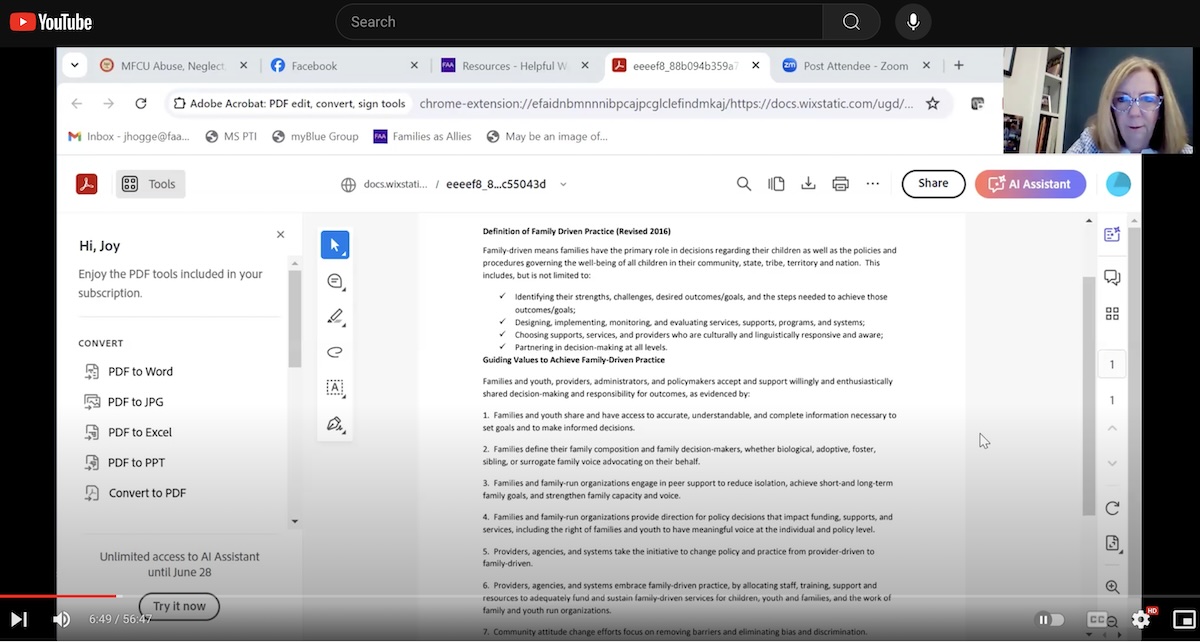Open the Chrome tab search dropdown
The width and height of the screenshot is (1200, 643).
pos(74,66)
